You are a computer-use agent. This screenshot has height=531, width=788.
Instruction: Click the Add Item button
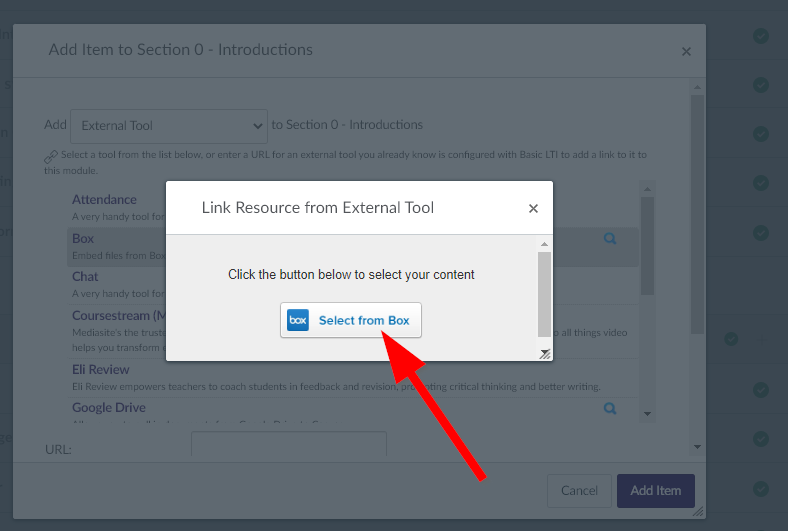point(656,491)
